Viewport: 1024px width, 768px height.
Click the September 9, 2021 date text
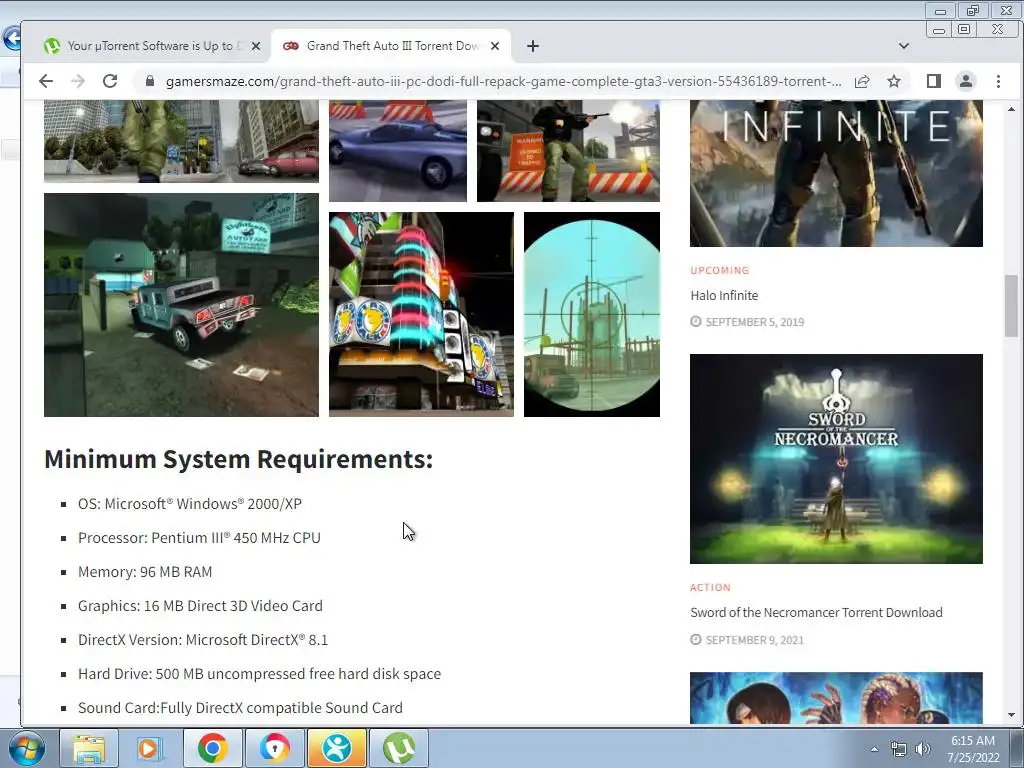pos(755,640)
